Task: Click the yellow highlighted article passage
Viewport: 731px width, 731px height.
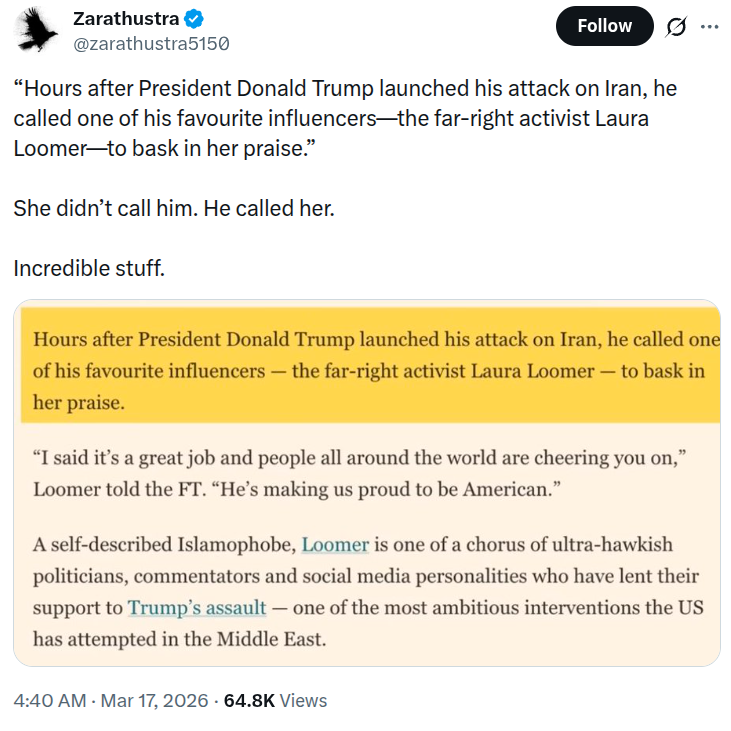Action: point(368,372)
